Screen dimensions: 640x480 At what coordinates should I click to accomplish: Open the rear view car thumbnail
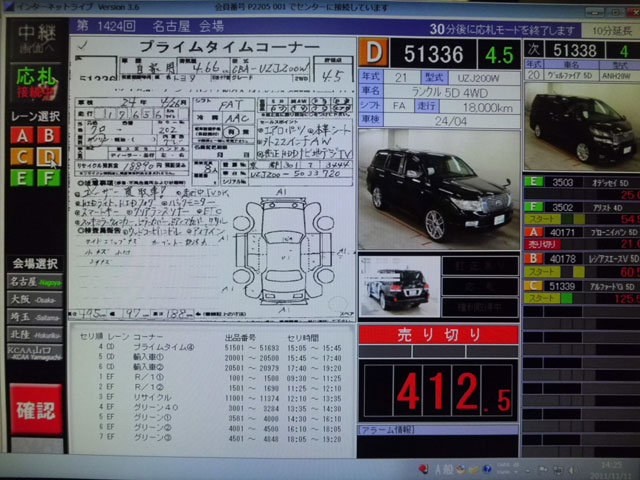point(399,287)
